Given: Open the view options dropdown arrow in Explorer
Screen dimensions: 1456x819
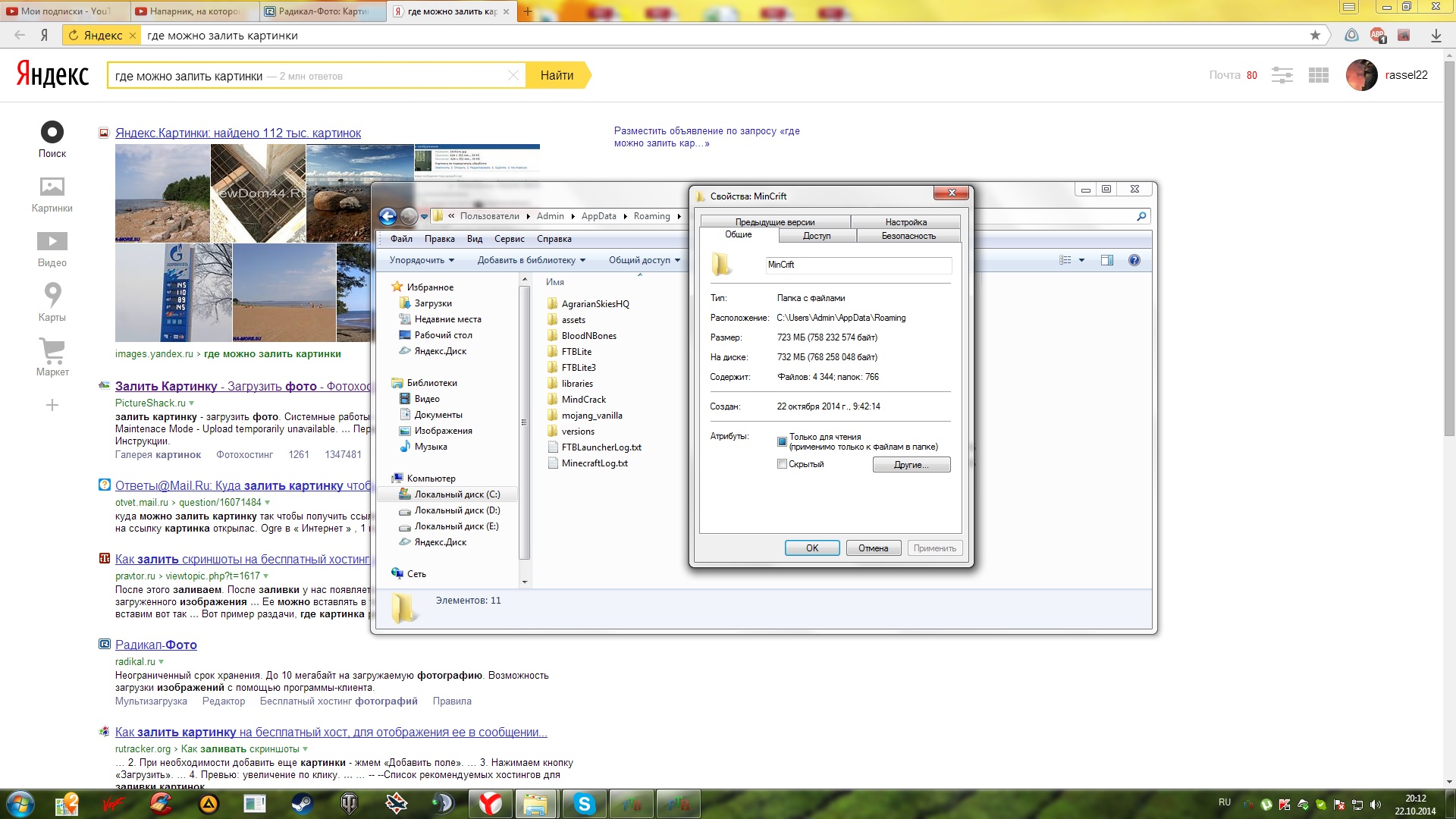Looking at the screenshot, I should point(1081,260).
